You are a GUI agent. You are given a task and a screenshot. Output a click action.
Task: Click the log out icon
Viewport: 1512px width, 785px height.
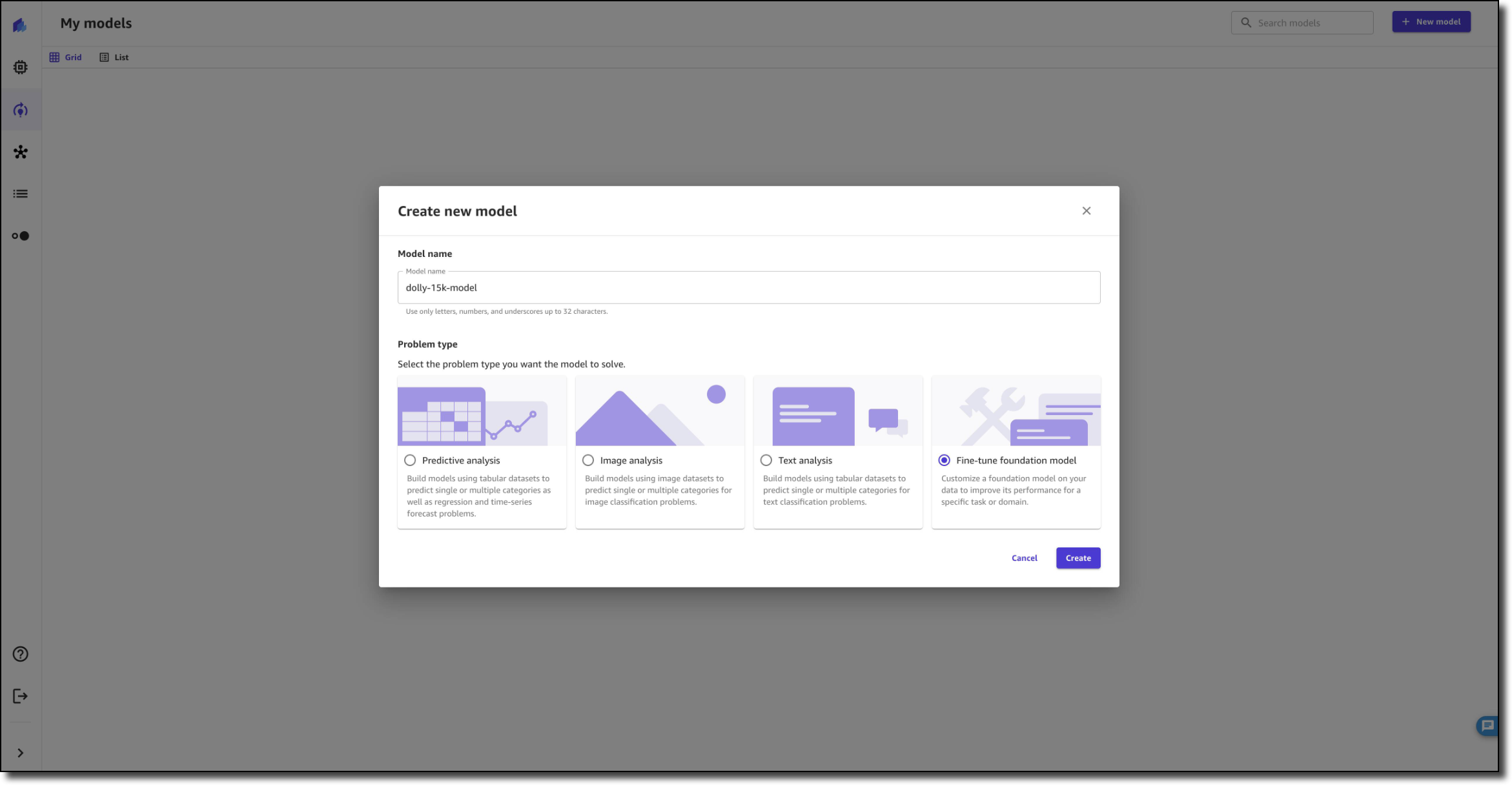click(x=21, y=696)
